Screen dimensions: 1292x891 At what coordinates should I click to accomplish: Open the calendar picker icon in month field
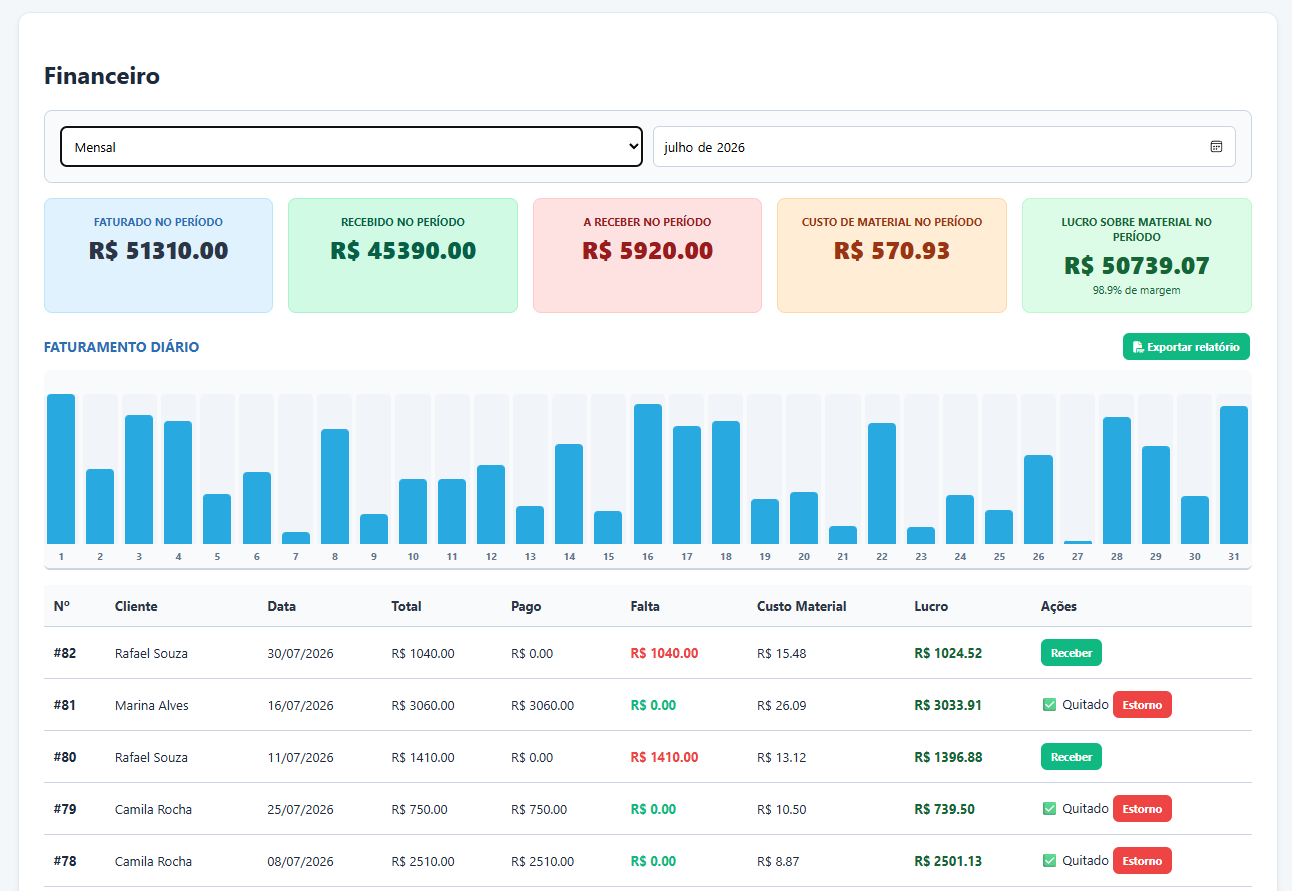1216,147
